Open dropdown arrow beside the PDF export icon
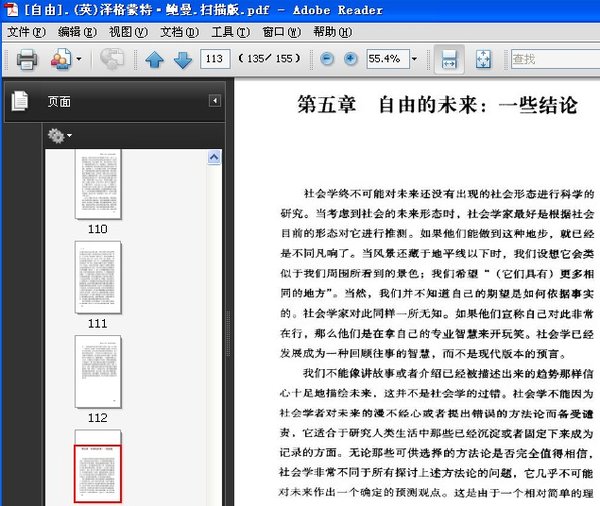This screenshot has height=506, width=600. point(79,60)
